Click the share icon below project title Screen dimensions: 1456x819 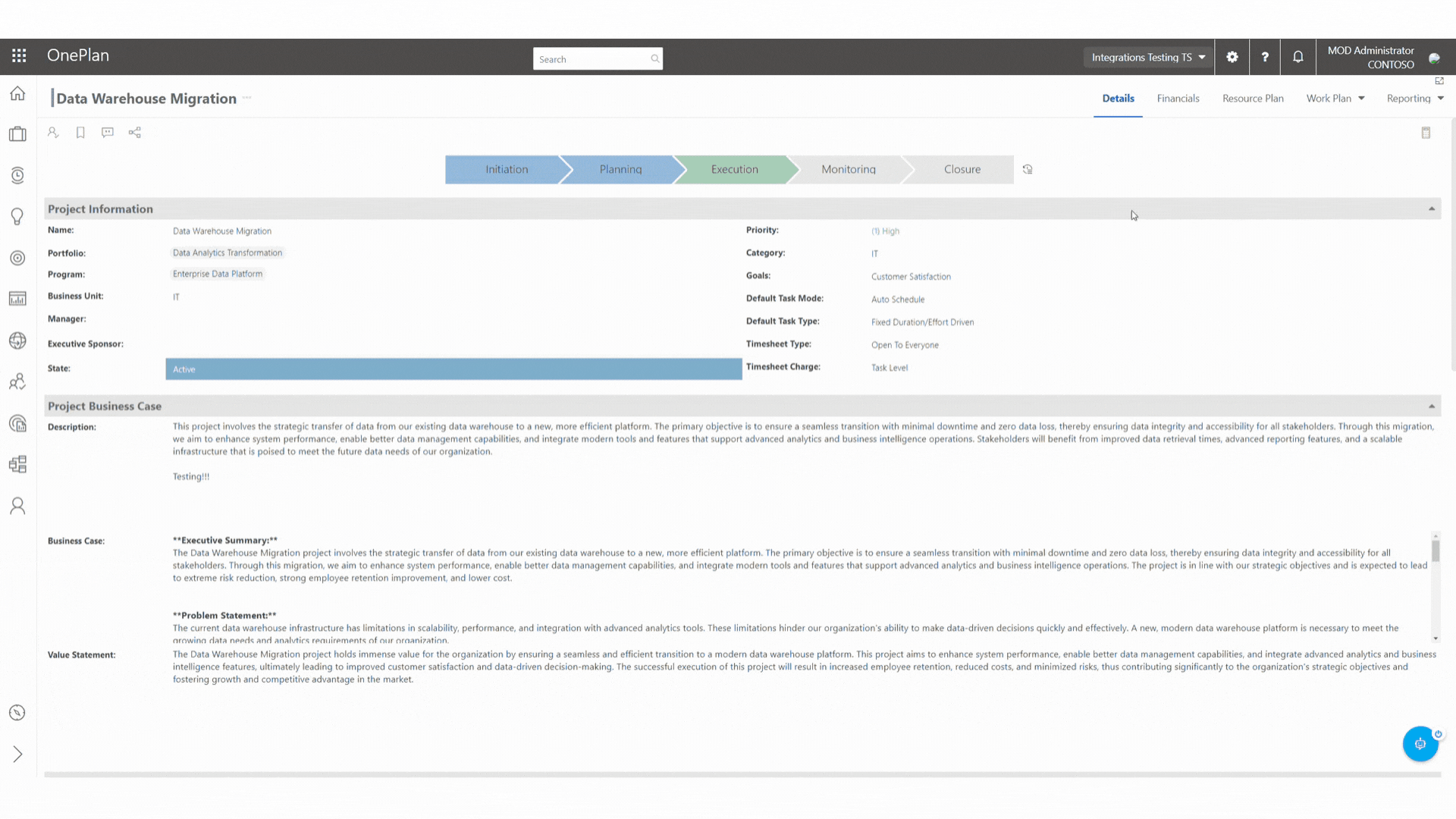pyautogui.click(x=135, y=133)
